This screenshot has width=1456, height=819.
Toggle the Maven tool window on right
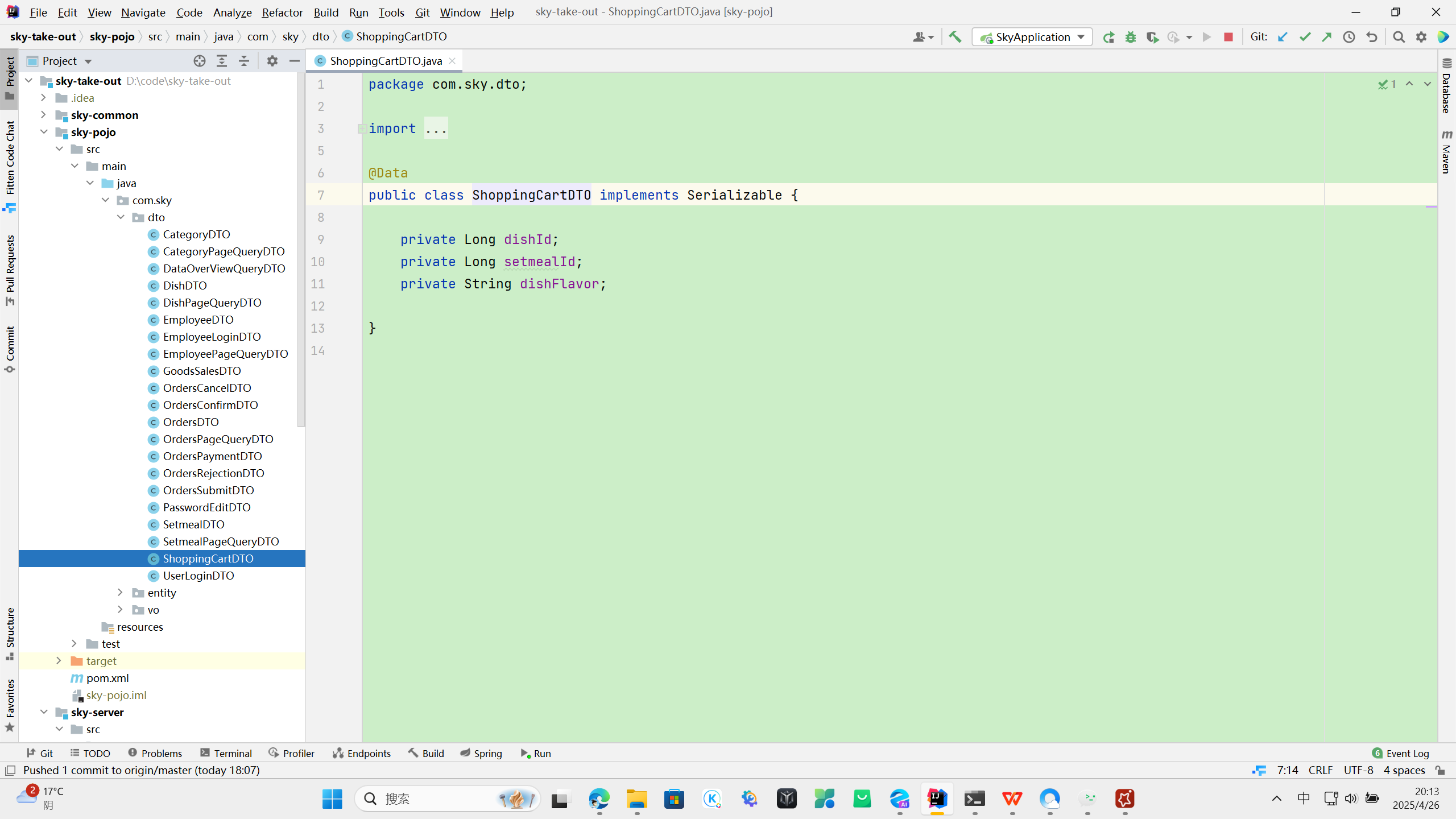(1446, 151)
